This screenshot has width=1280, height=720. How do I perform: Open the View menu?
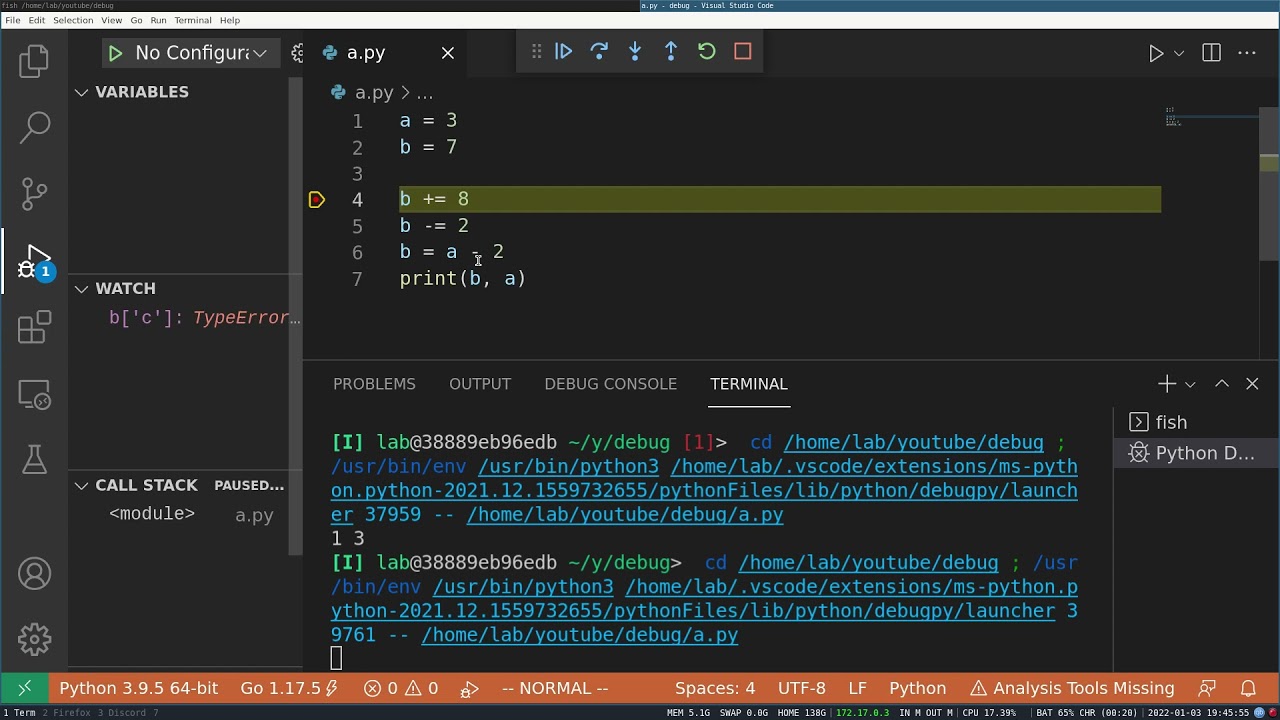point(112,20)
